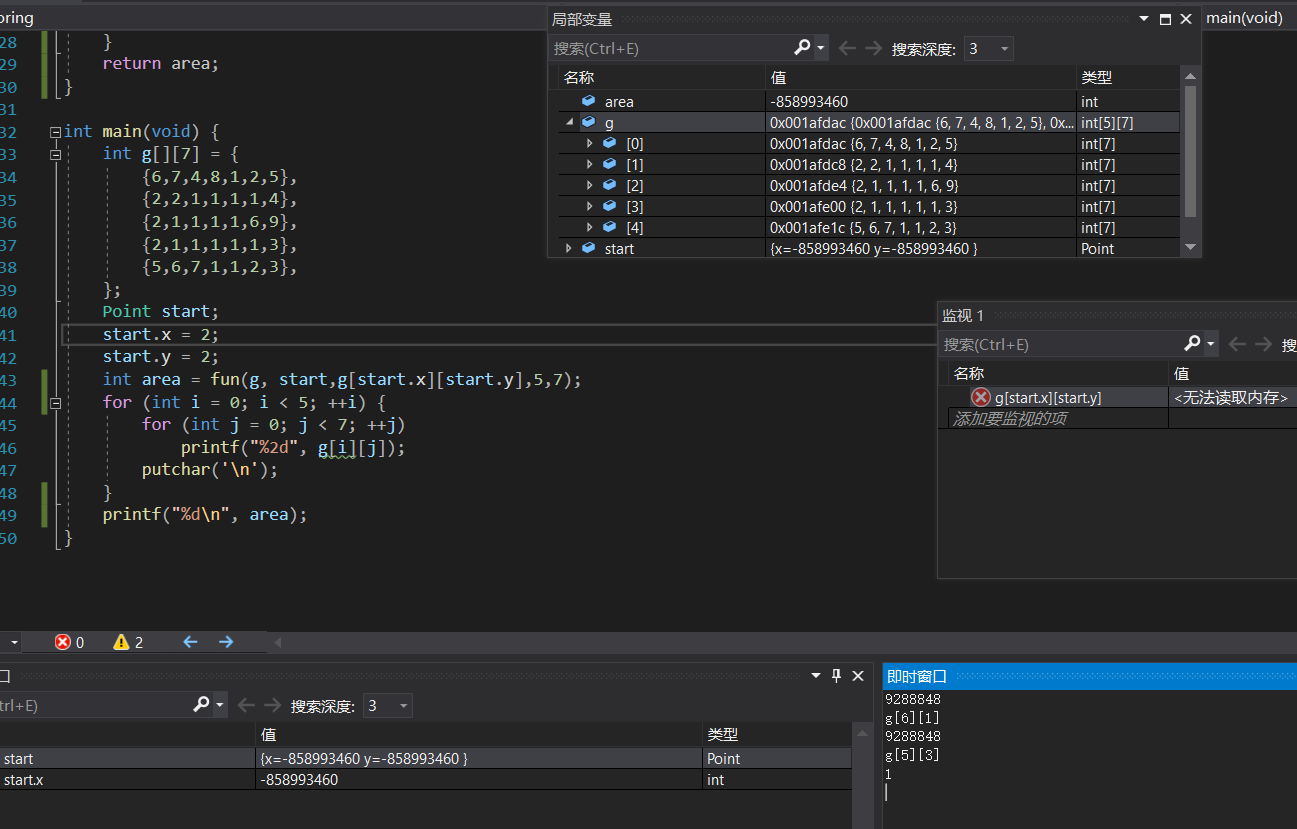Click the code line 'start.x = 2;'

pyautogui.click(x=160, y=334)
